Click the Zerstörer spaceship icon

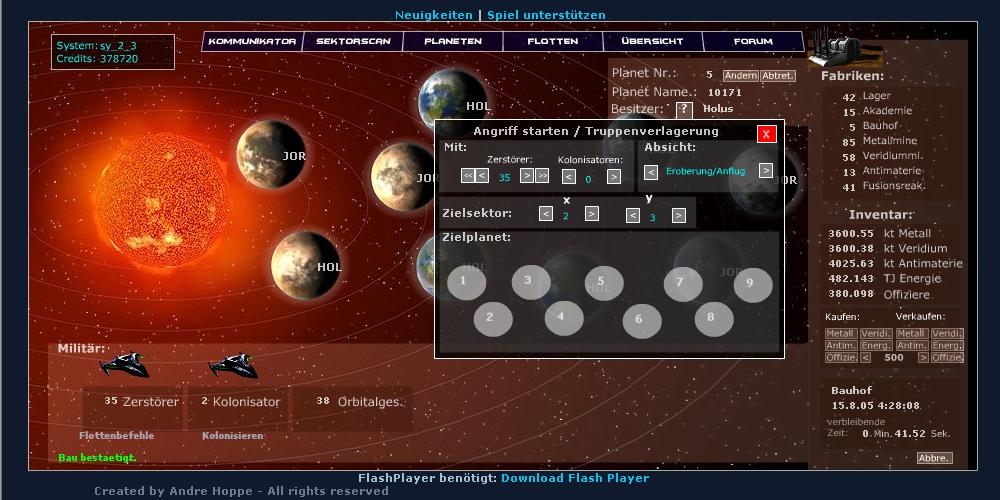point(125,365)
